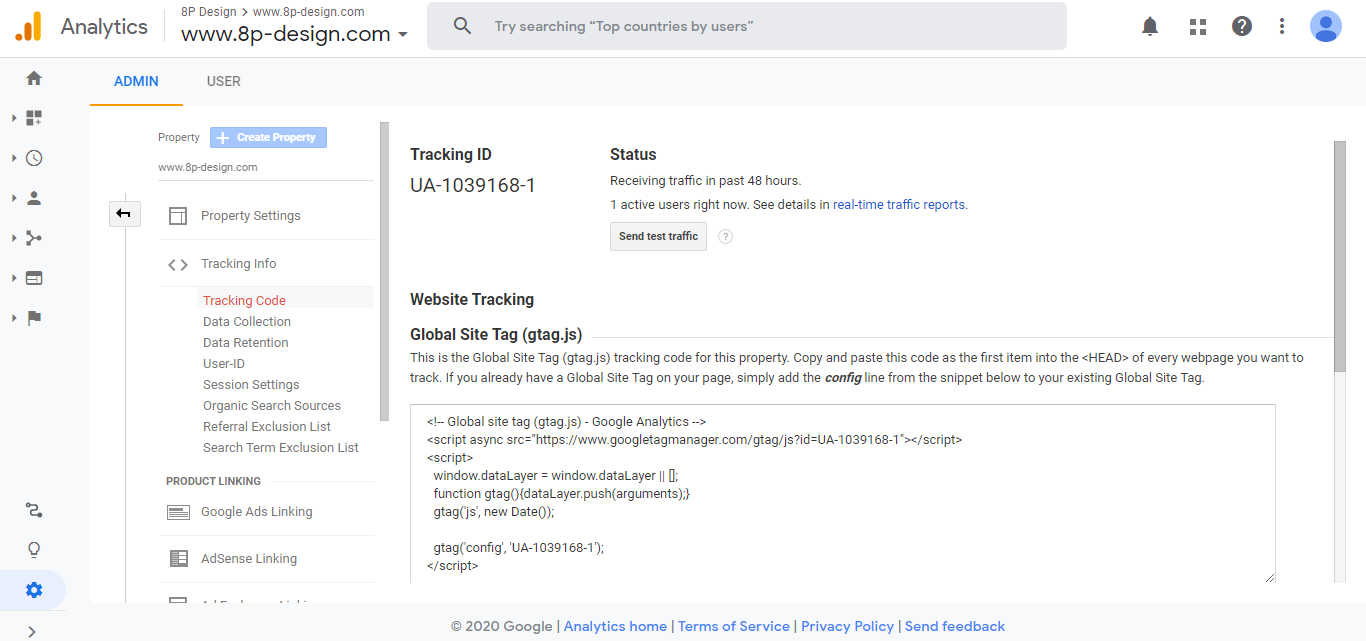The width and height of the screenshot is (1366, 641).
Task: Open the Acquisition icon in sidebar
Action: pos(34,238)
